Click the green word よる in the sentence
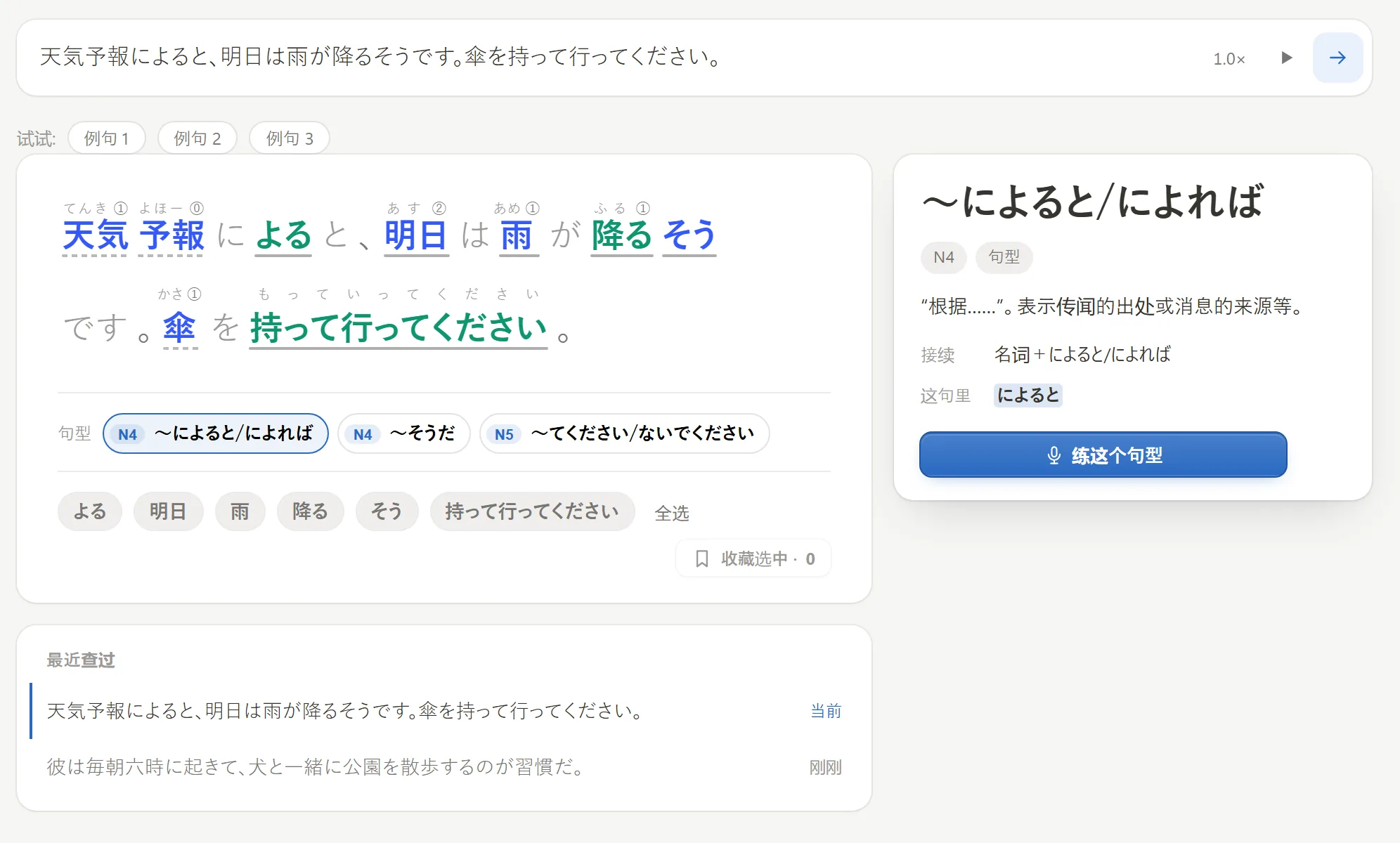This screenshot has width=1400, height=843. [x=283, y=235]
